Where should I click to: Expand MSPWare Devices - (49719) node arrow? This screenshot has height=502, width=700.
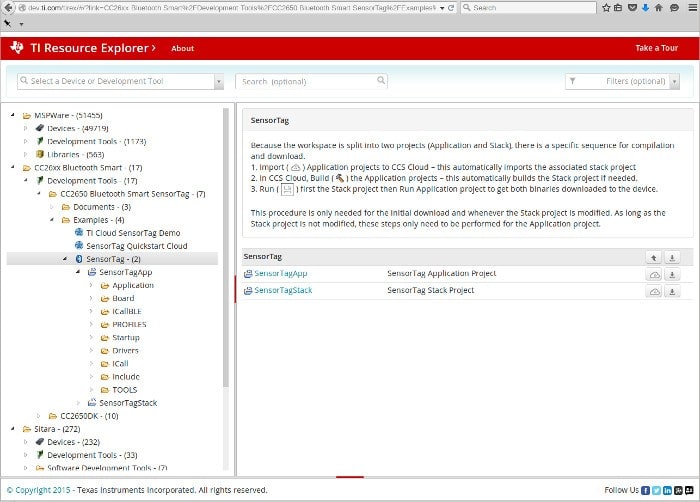click(x=25, y=128)
